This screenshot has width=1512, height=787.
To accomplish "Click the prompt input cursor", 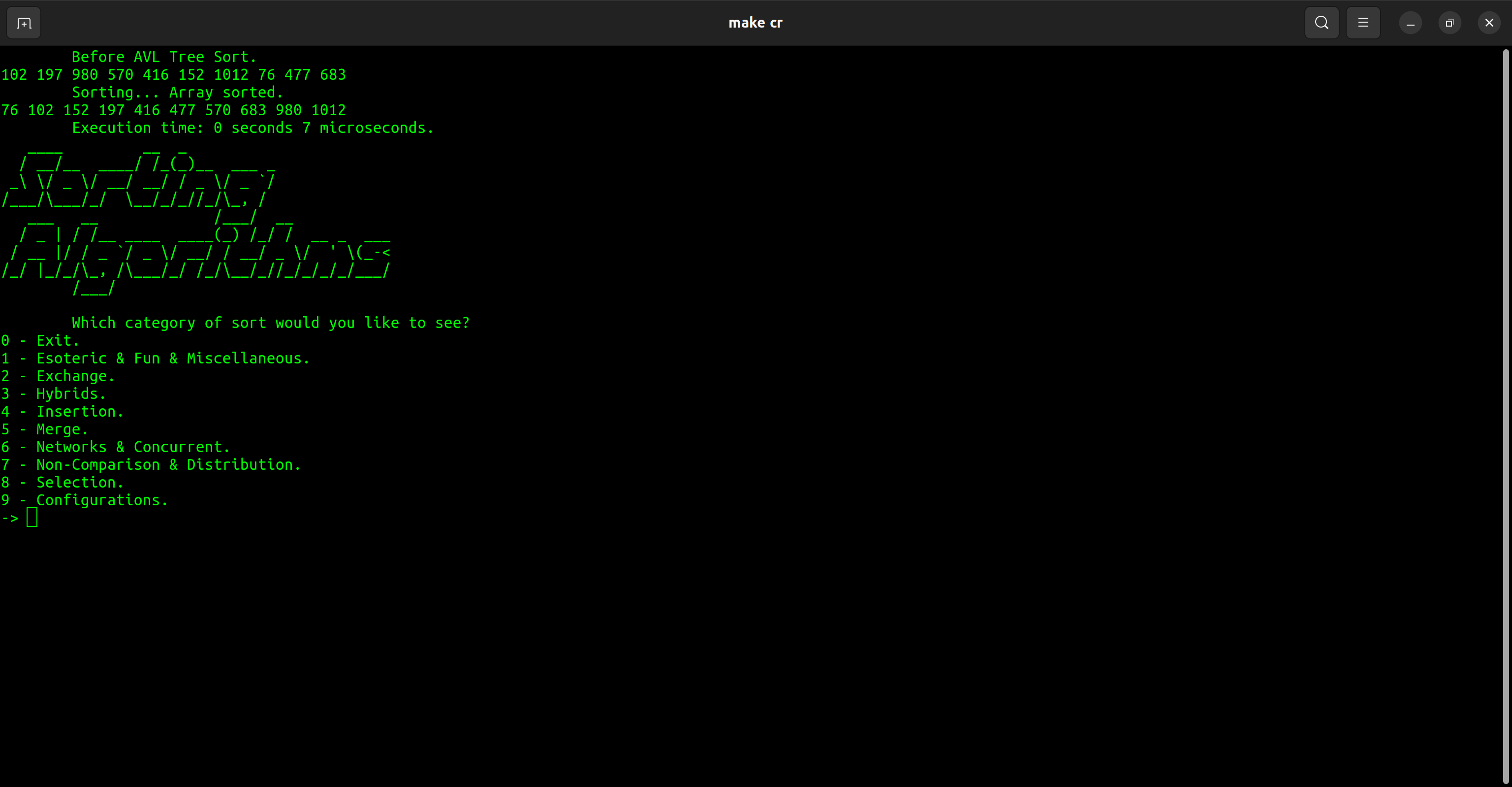I will click(x=32, y=518).
